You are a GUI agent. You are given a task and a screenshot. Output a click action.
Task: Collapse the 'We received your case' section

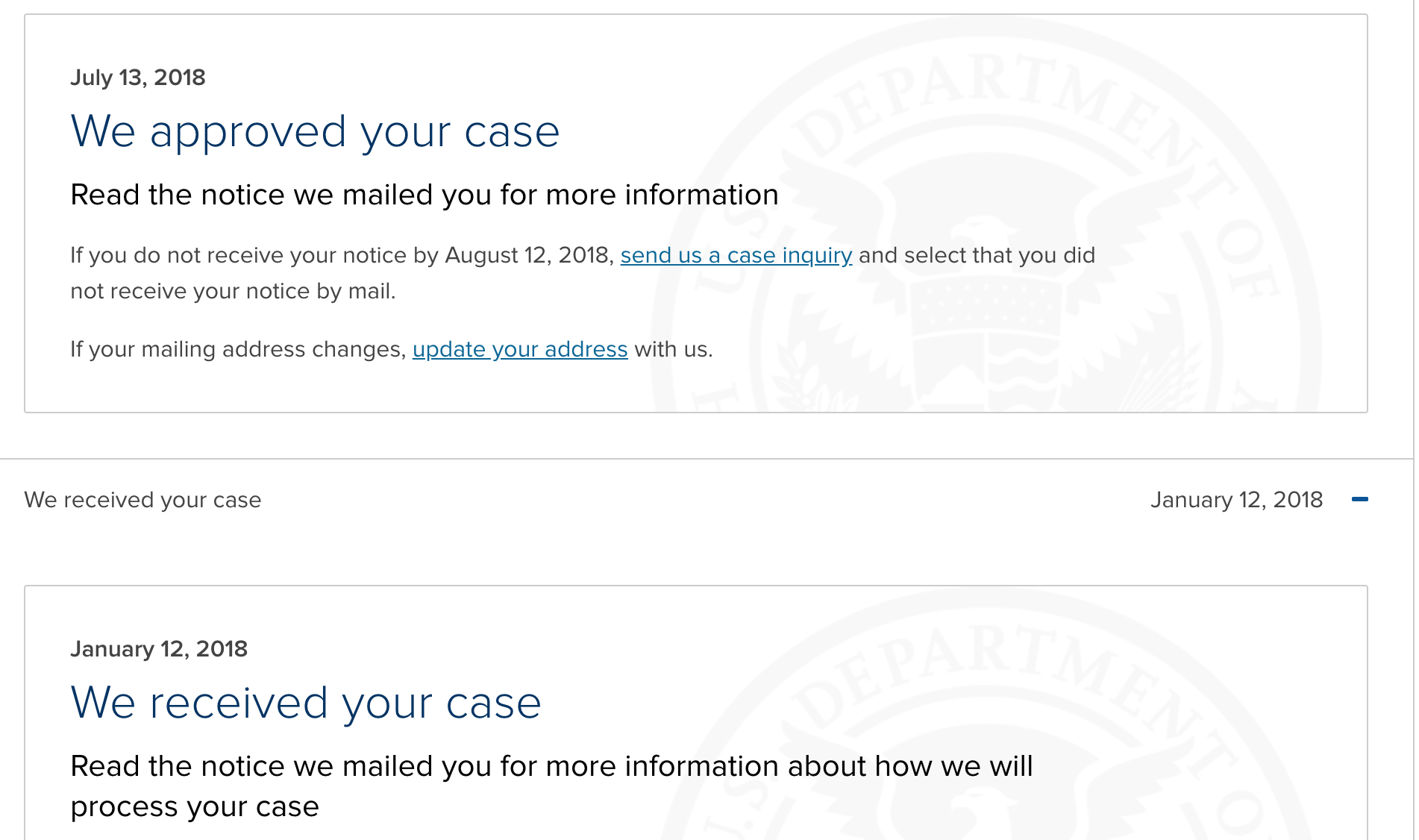point(1360,499)
